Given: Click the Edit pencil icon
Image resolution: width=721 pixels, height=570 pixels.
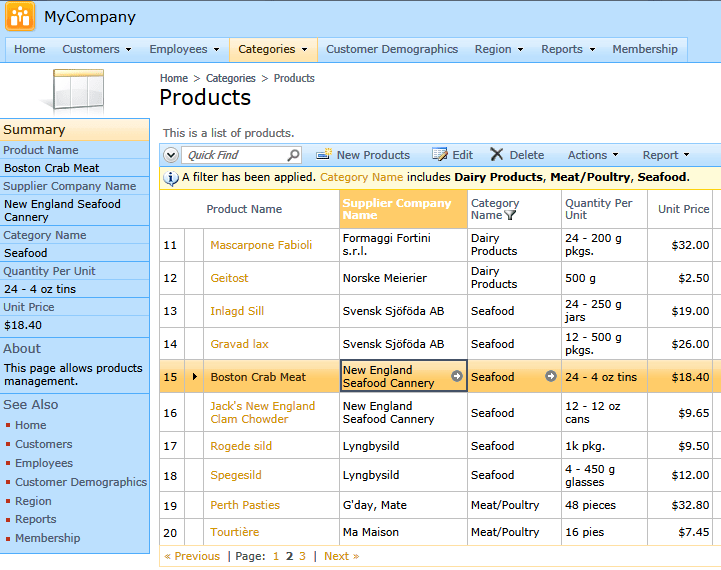Looking at the screenshot, I should (439, 154).
